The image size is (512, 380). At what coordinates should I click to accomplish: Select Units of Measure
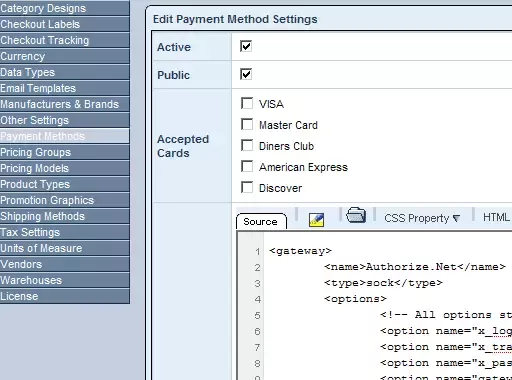point(65,248)
